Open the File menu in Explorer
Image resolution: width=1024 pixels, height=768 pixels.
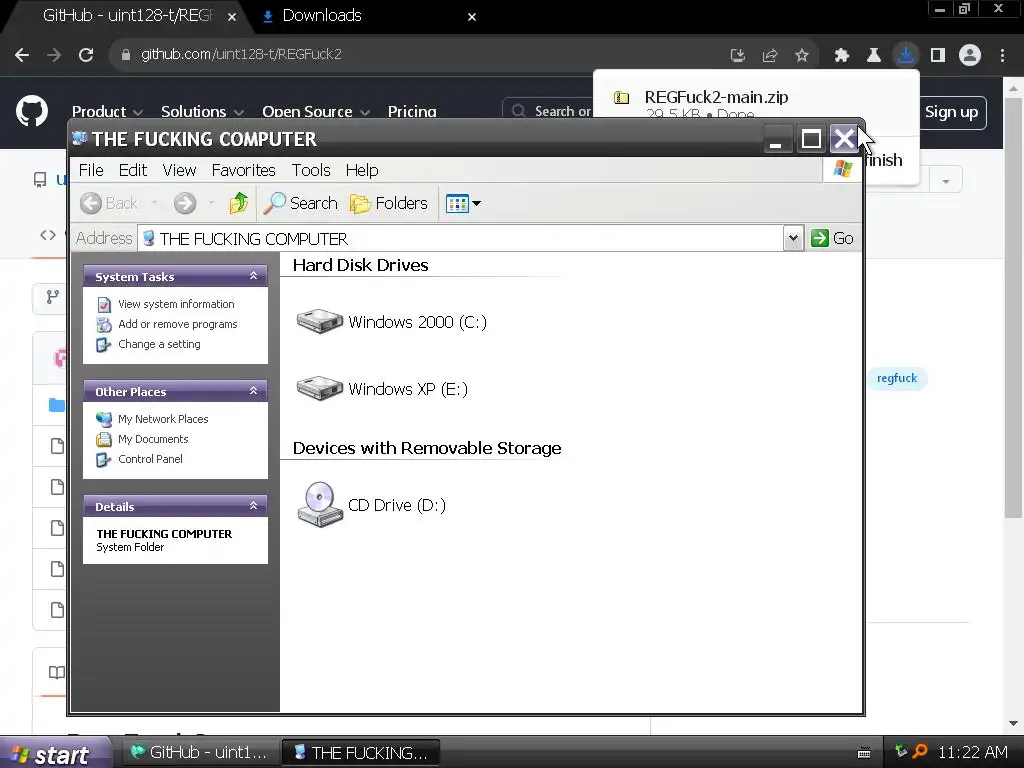[x=91, y=170]
